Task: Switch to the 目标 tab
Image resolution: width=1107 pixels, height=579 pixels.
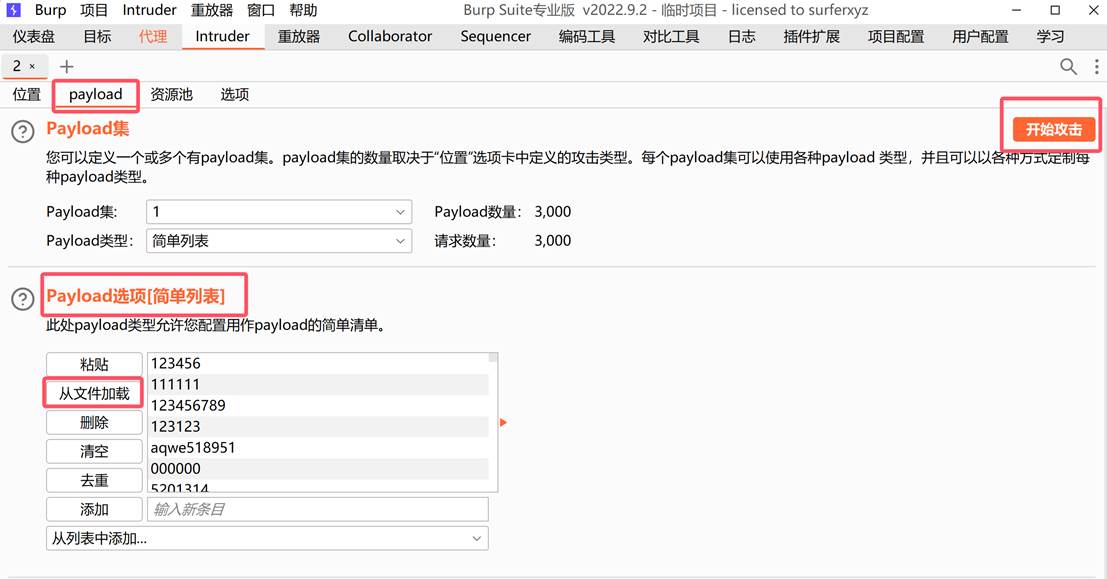Action: [97, 37]
